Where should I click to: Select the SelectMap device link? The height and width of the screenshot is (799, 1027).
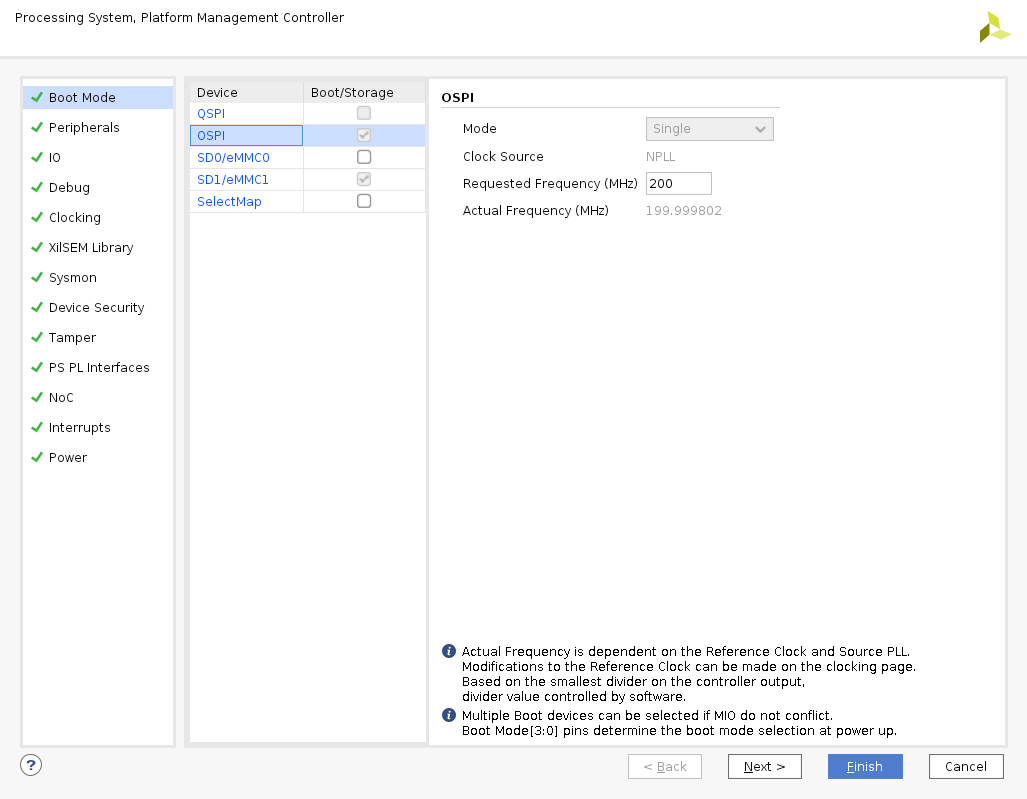pos(229,202)
